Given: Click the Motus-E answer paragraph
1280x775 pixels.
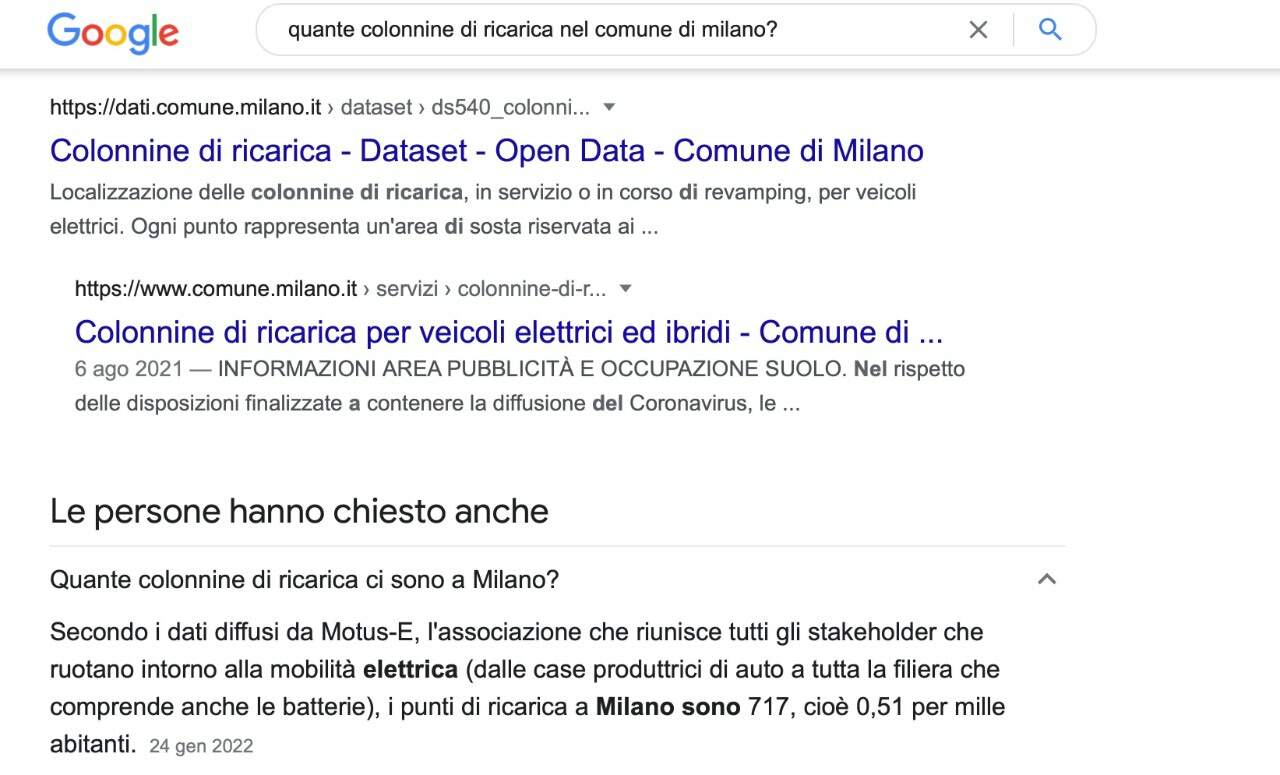Looking at the screenshot, I should [527, 688].
